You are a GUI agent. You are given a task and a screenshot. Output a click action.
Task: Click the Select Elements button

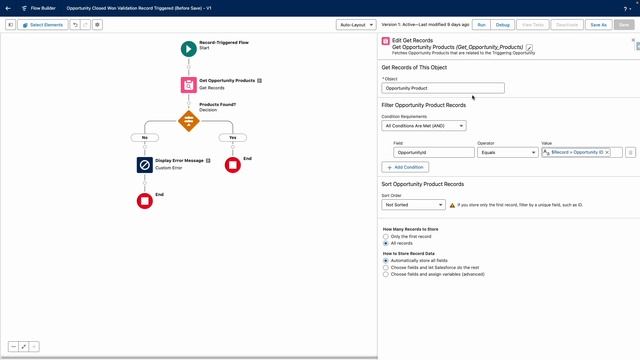tap(43, 25)
